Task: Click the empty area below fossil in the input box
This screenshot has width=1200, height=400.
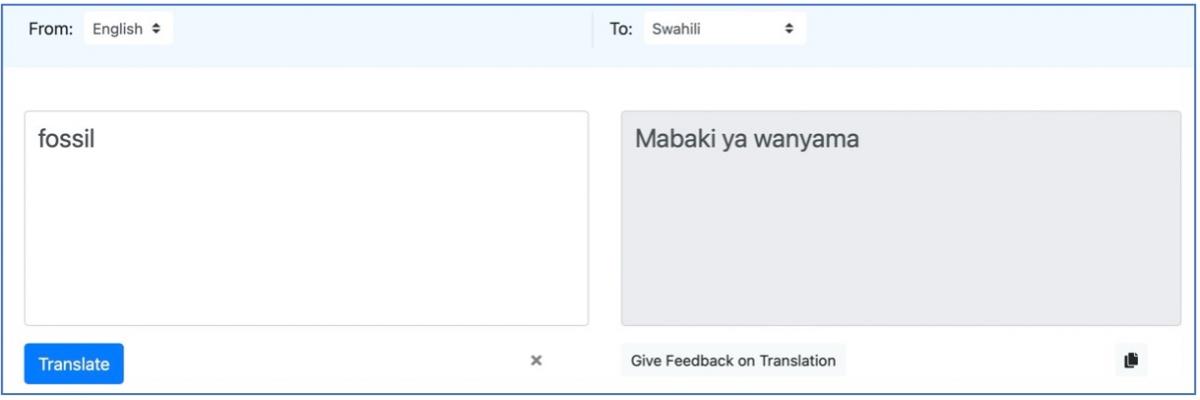Action: 306,250
